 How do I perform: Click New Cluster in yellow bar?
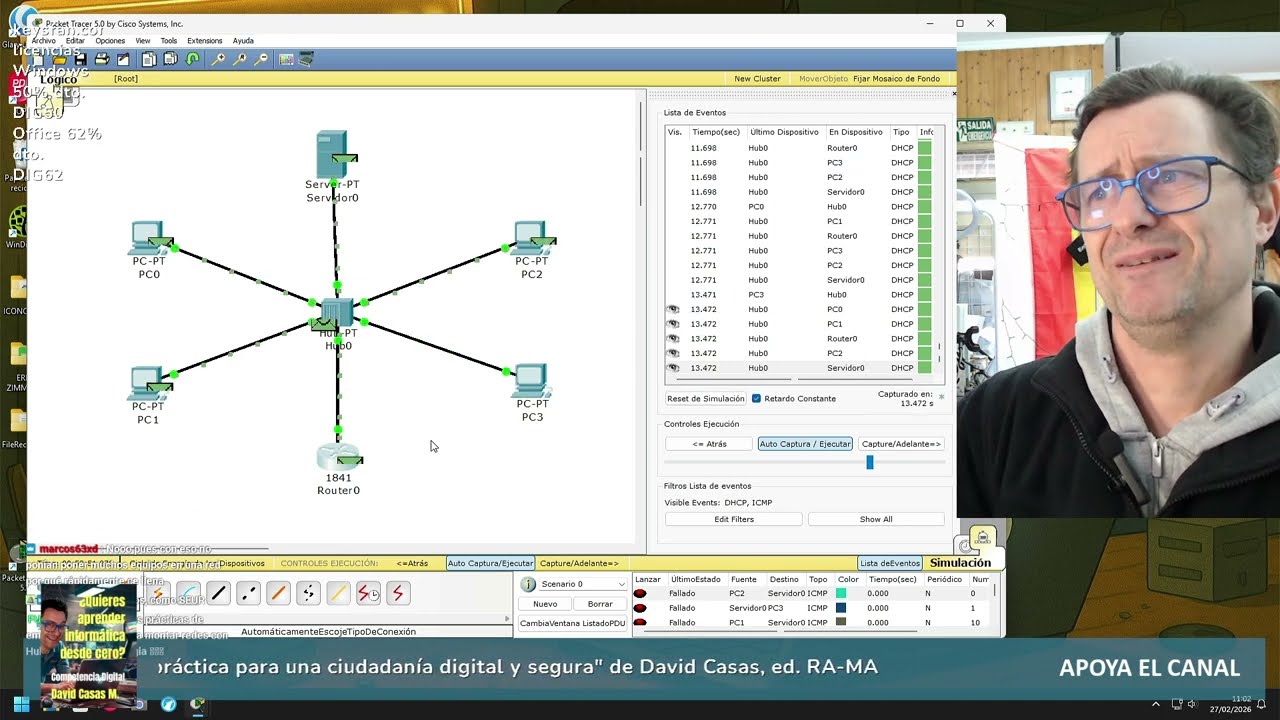click(757, 78)
